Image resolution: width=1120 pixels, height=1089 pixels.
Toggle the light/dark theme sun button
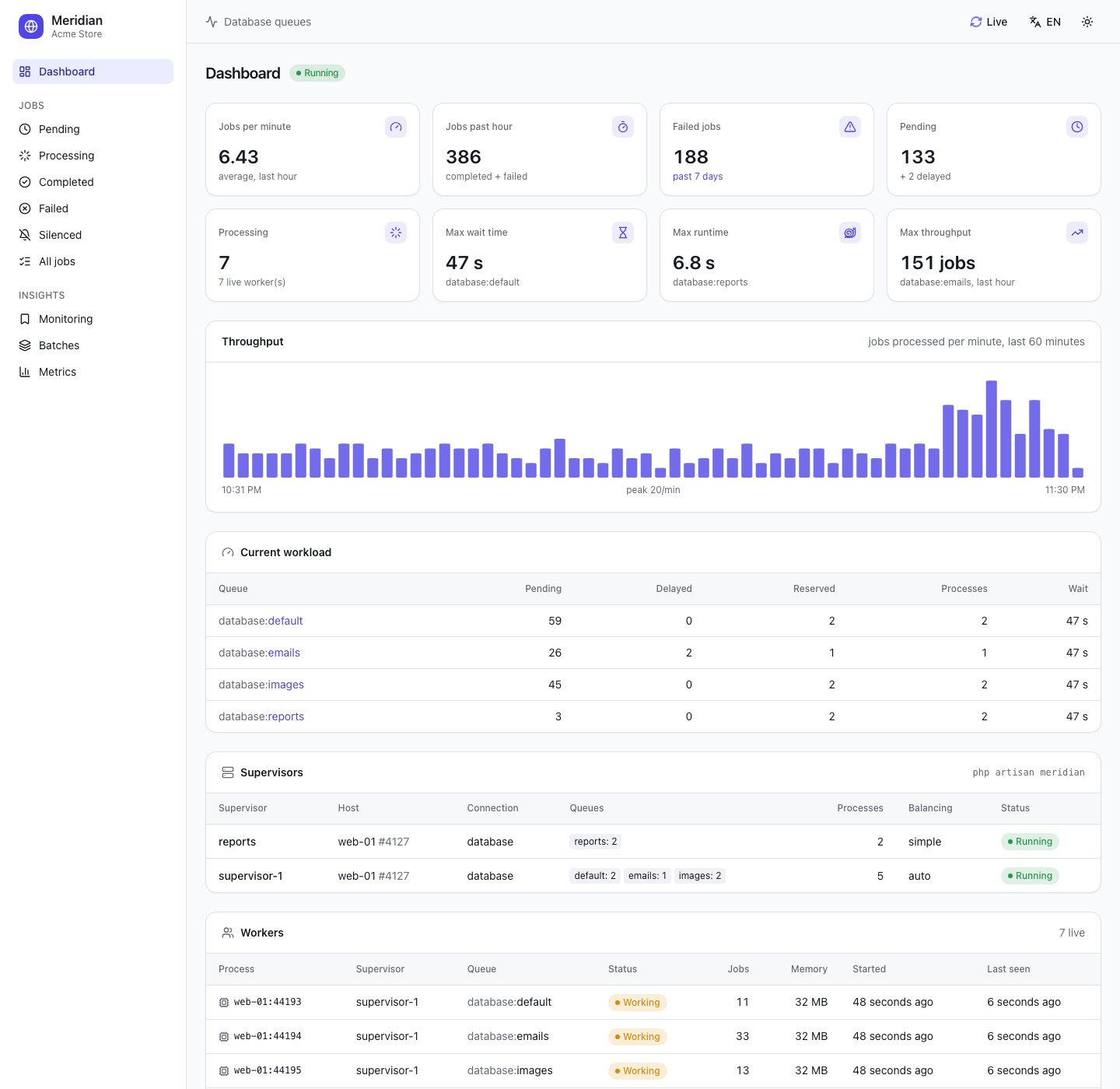tap(1087, 22)
